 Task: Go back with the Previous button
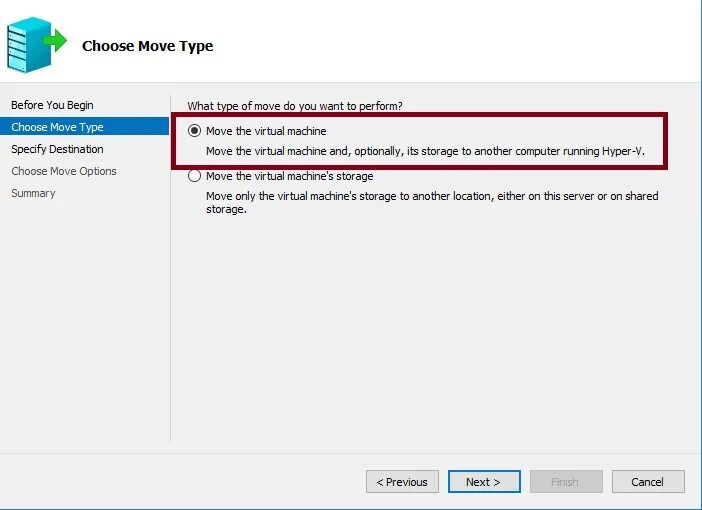click(402, 482)
